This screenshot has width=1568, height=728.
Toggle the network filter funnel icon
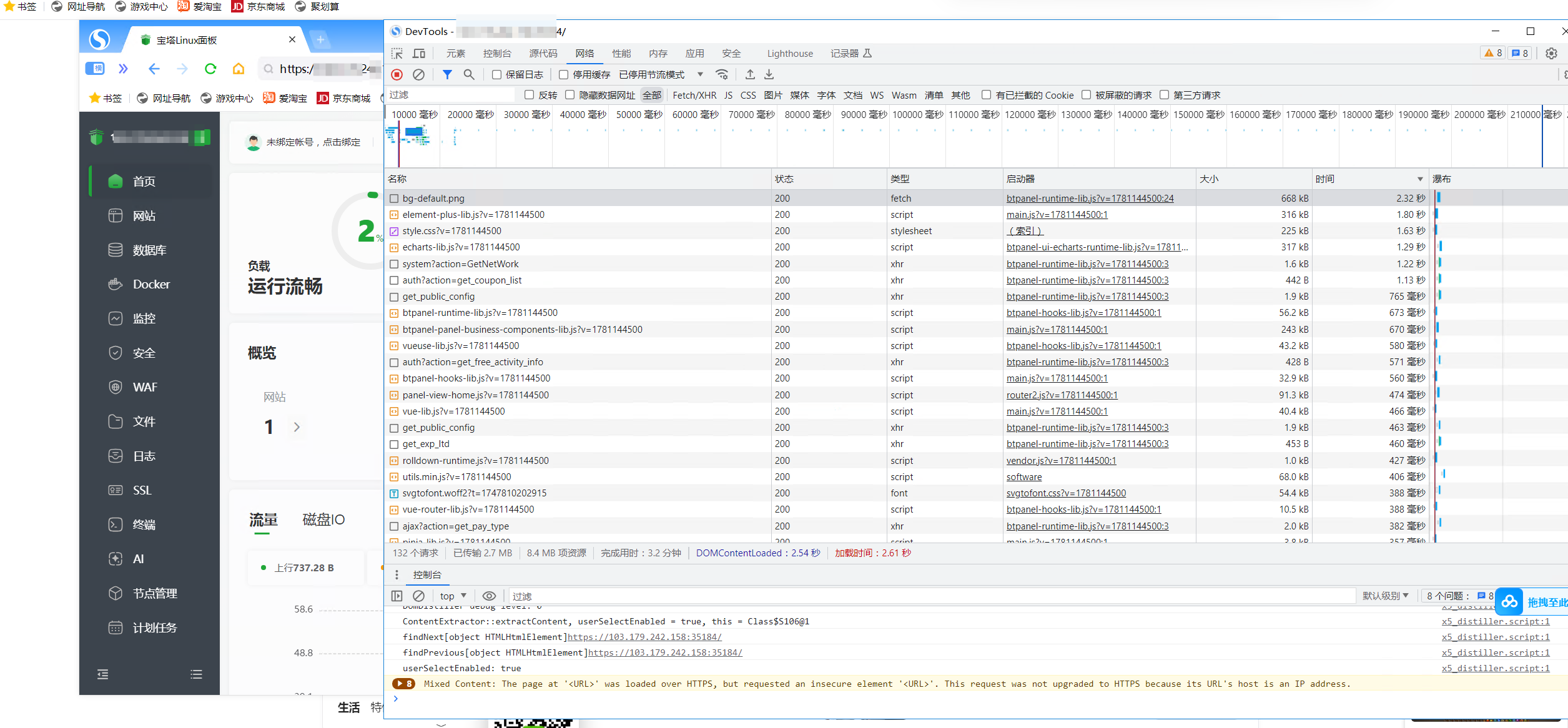(x=447, y=74)
